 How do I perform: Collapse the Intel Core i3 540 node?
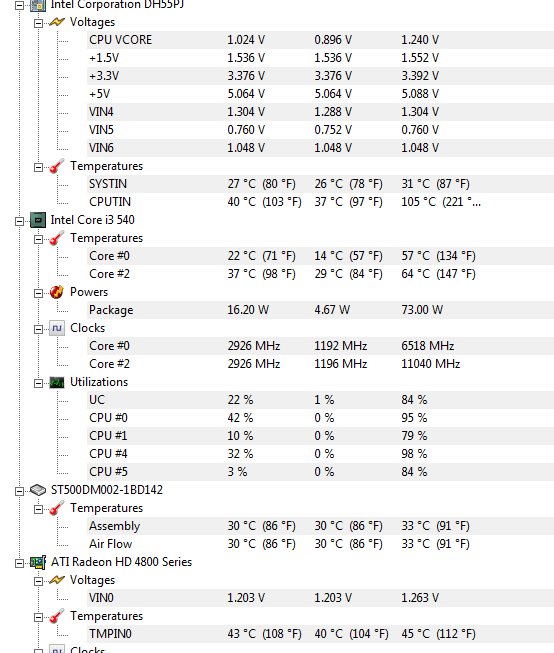pyautogui.click(x=19, y=221)
